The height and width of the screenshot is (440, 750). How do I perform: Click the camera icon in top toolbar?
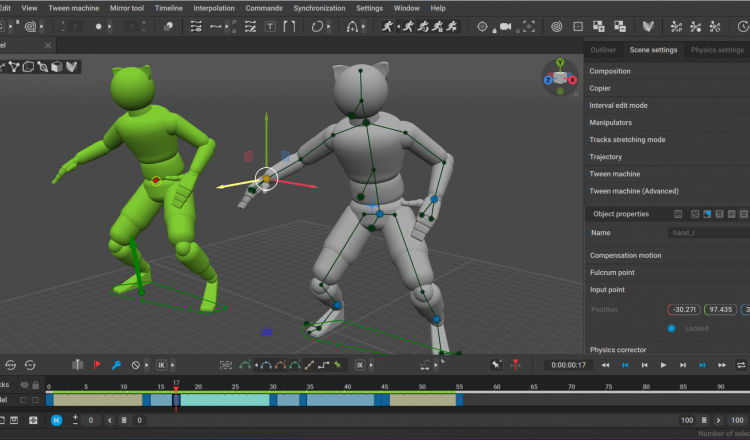click(505, 26)
